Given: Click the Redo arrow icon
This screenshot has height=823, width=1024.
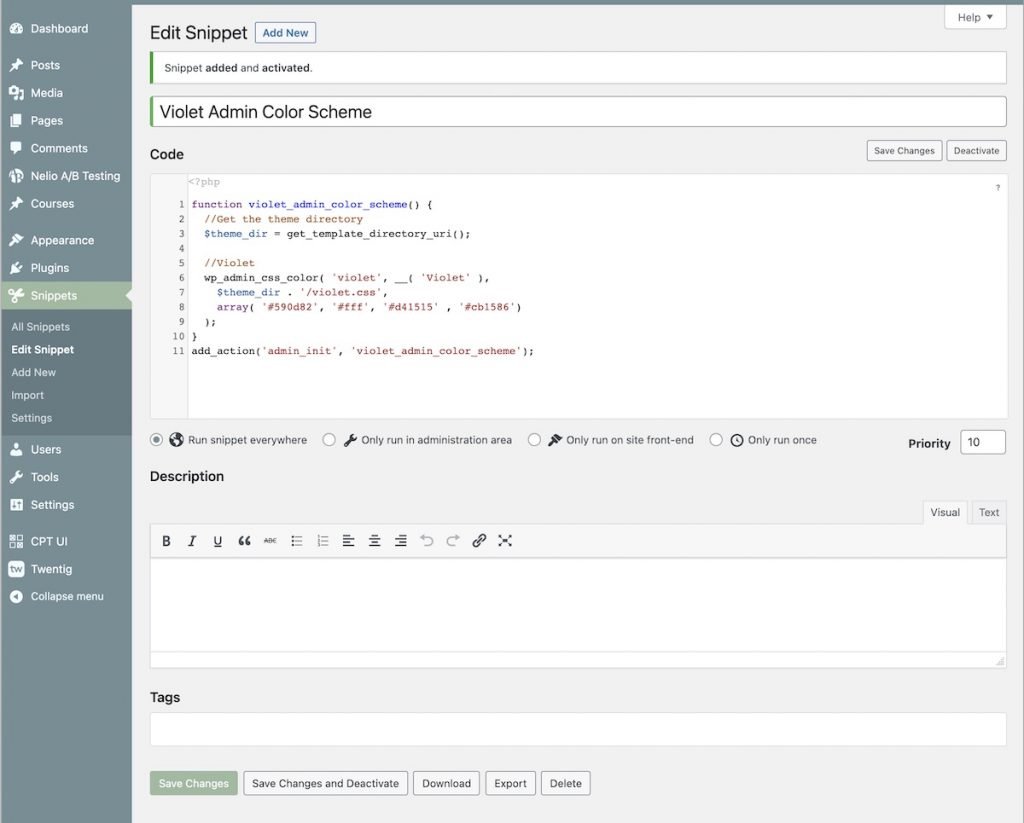Looking at the screenshot, I should (x=453, y=541).
